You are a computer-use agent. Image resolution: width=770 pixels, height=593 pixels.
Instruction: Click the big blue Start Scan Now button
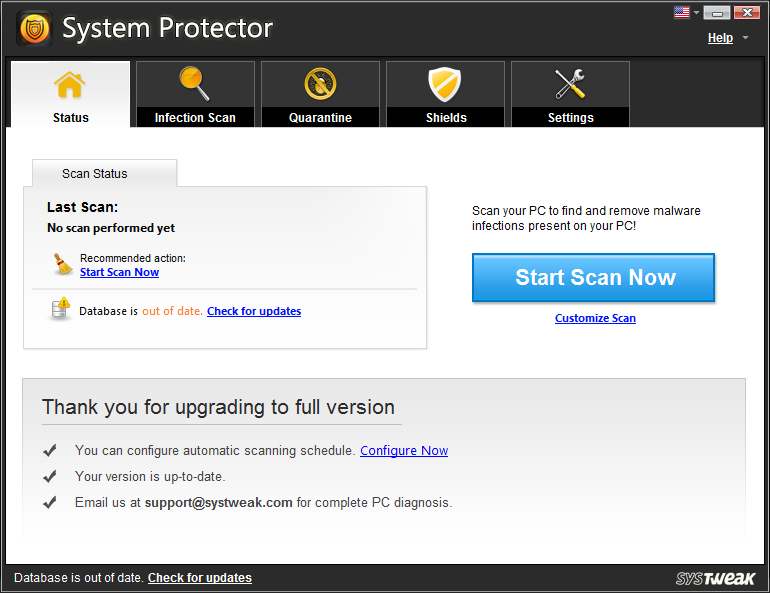coord(593,277)
